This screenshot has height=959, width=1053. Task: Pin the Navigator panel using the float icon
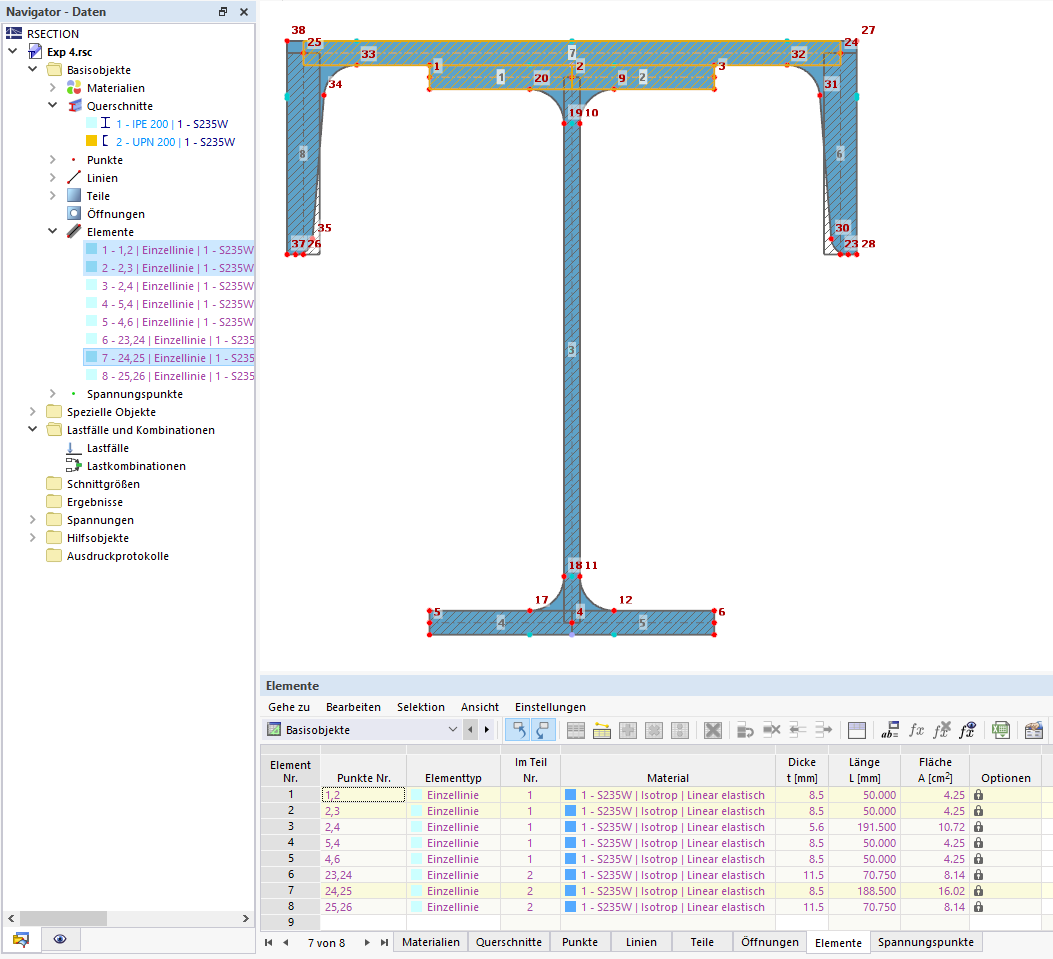(x=223, y=12)
